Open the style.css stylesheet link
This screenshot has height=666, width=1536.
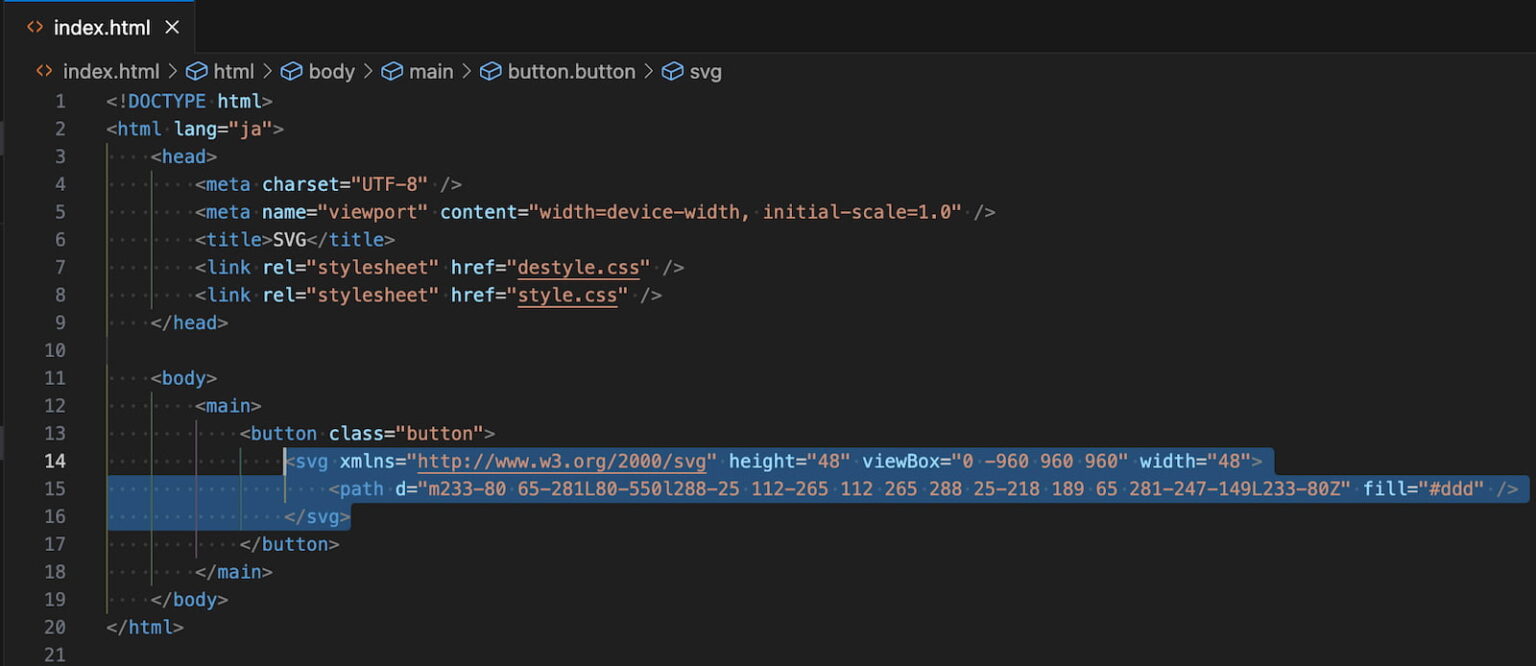568,295
